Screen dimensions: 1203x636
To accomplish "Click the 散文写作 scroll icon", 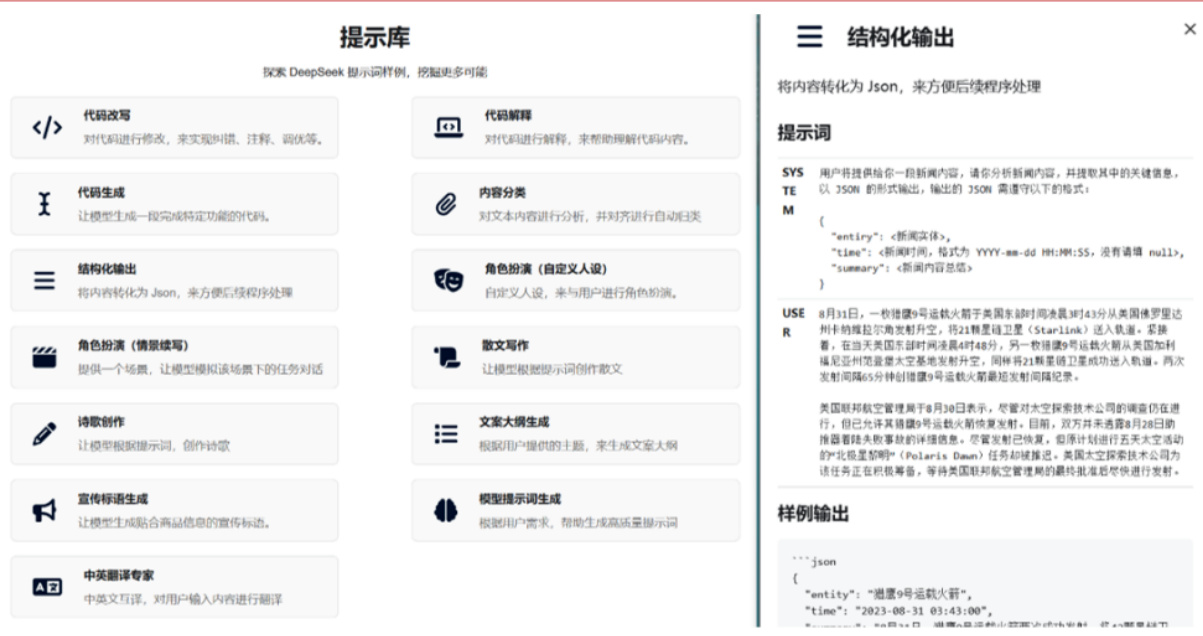I will tap(446, 358).
